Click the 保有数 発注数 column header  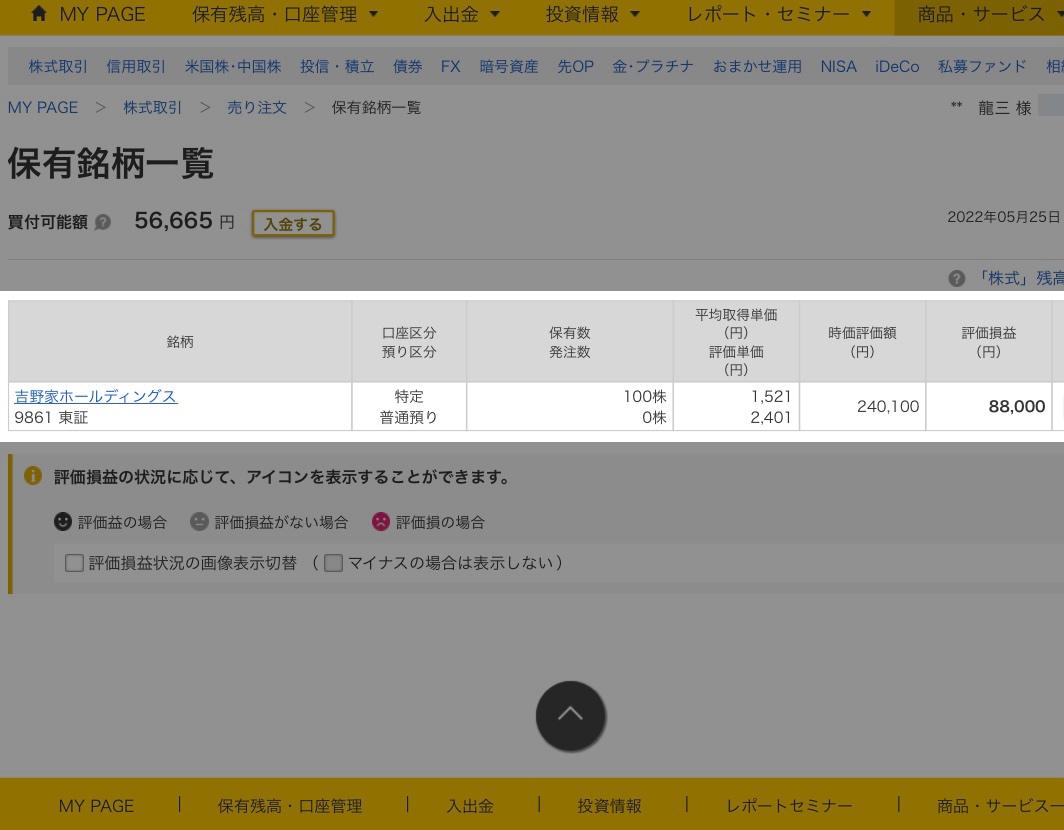tap(570, 341)
